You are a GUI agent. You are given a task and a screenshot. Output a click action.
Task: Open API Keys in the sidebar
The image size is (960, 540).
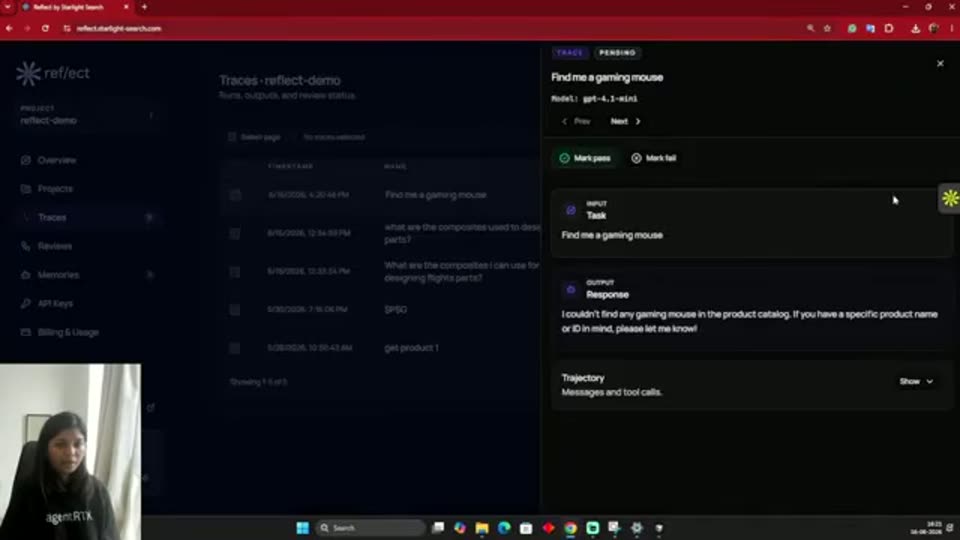tap(55, 304)
